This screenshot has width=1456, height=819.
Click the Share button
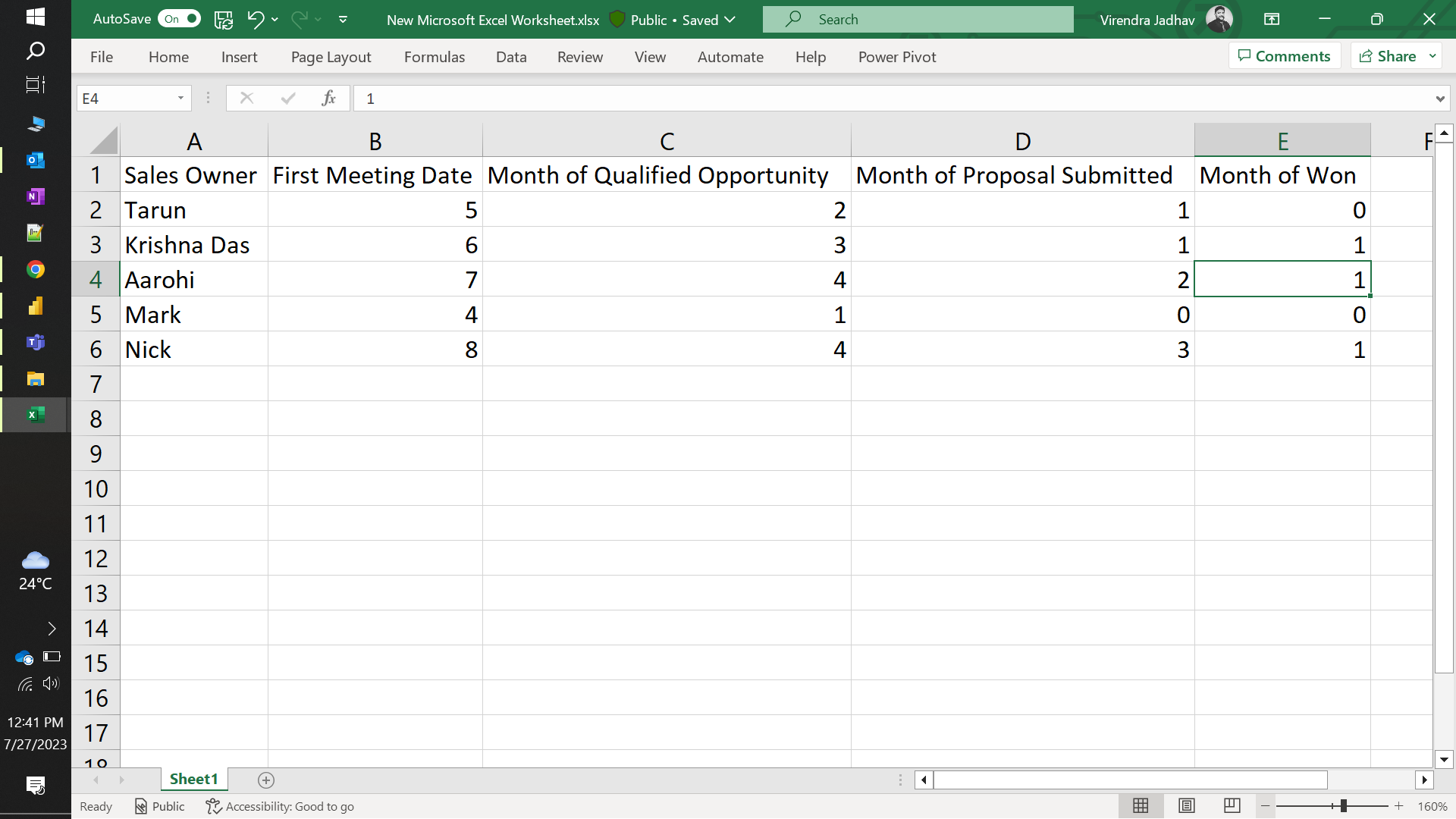pos(1388,56)
